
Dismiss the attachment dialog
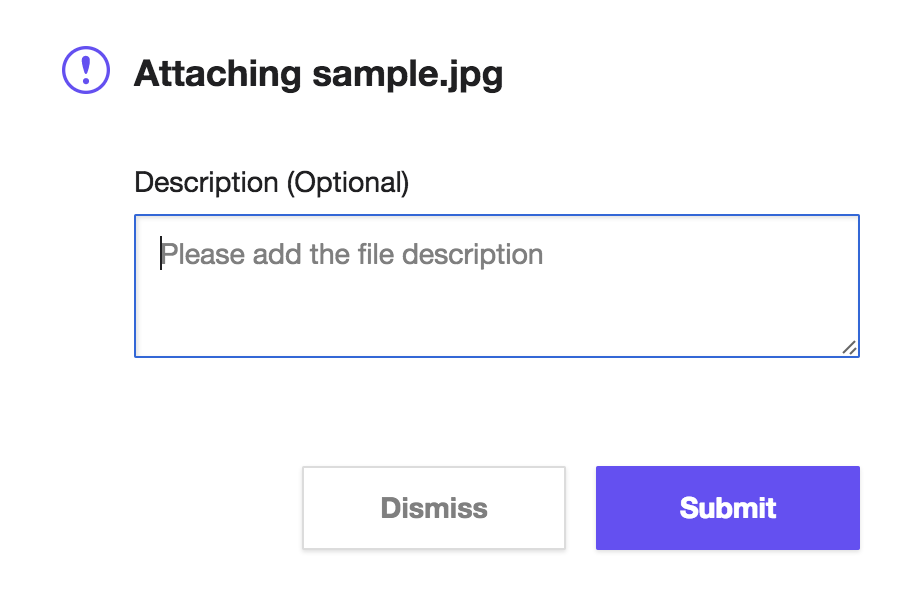click(434, 508)
